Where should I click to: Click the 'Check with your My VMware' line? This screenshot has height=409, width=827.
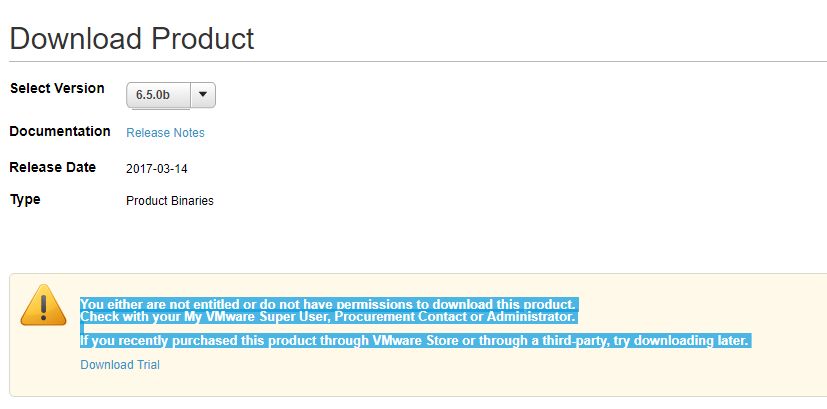click(328, 317)
